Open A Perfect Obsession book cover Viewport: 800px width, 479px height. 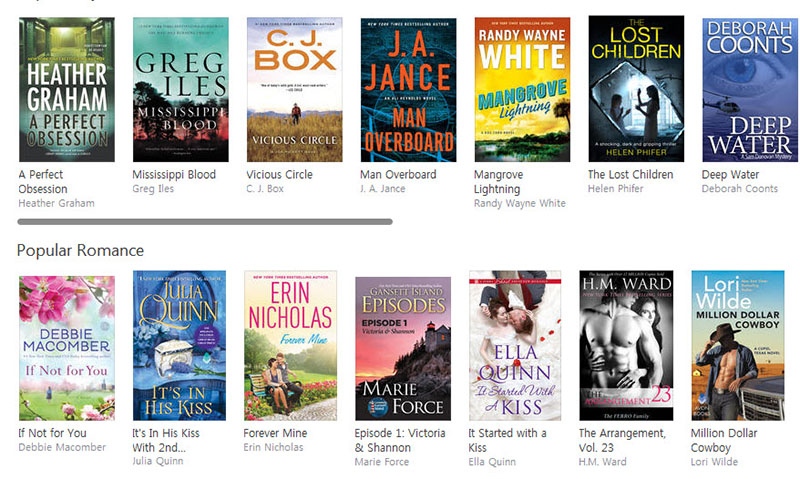point(67,90)
